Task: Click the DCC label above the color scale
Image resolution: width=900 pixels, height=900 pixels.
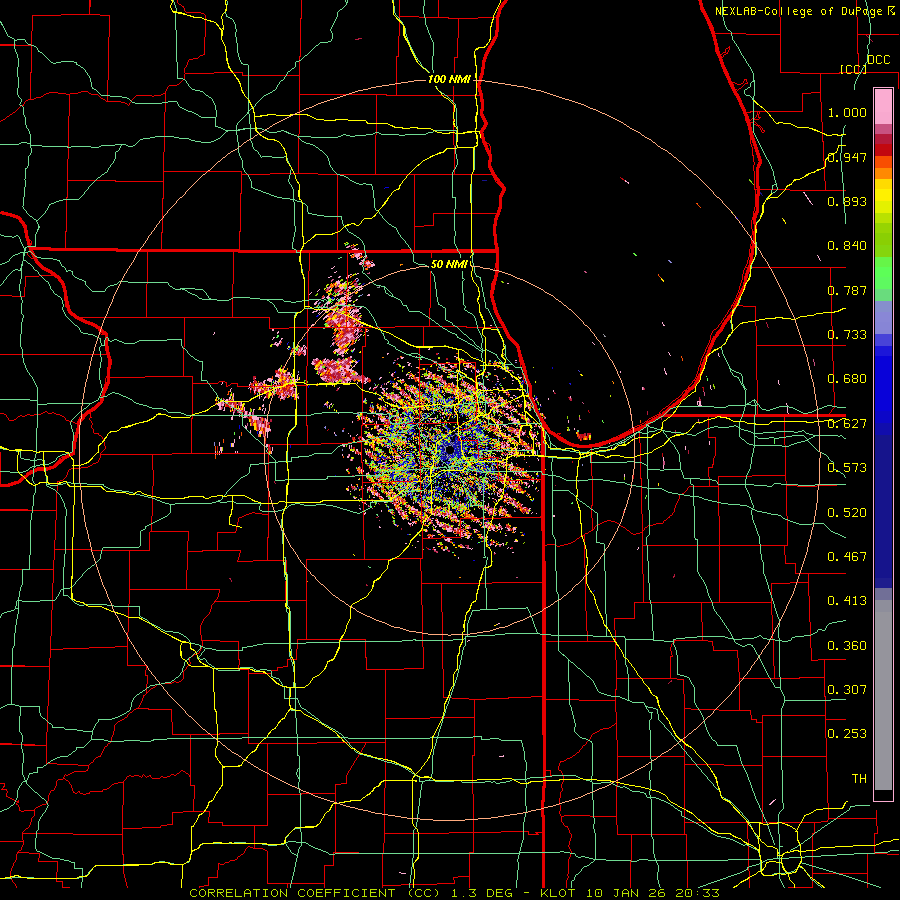Action: point(878,60)
